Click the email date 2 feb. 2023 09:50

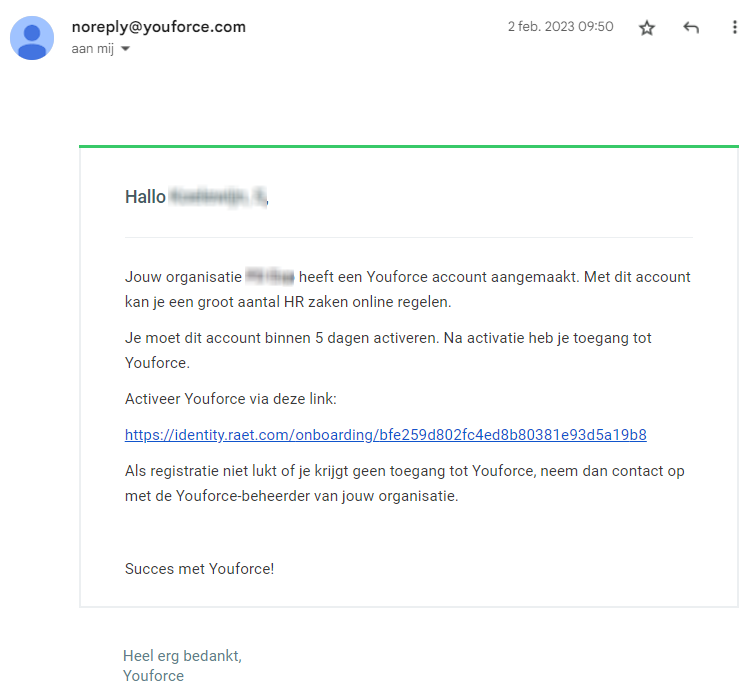coord(560,27)
